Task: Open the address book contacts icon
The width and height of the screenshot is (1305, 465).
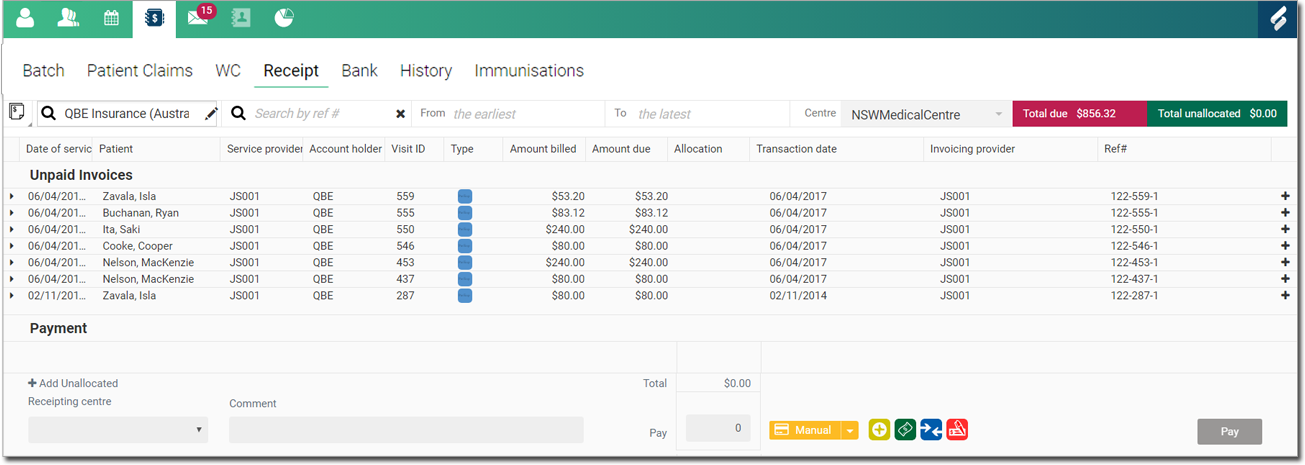Action: click(241, 17)
